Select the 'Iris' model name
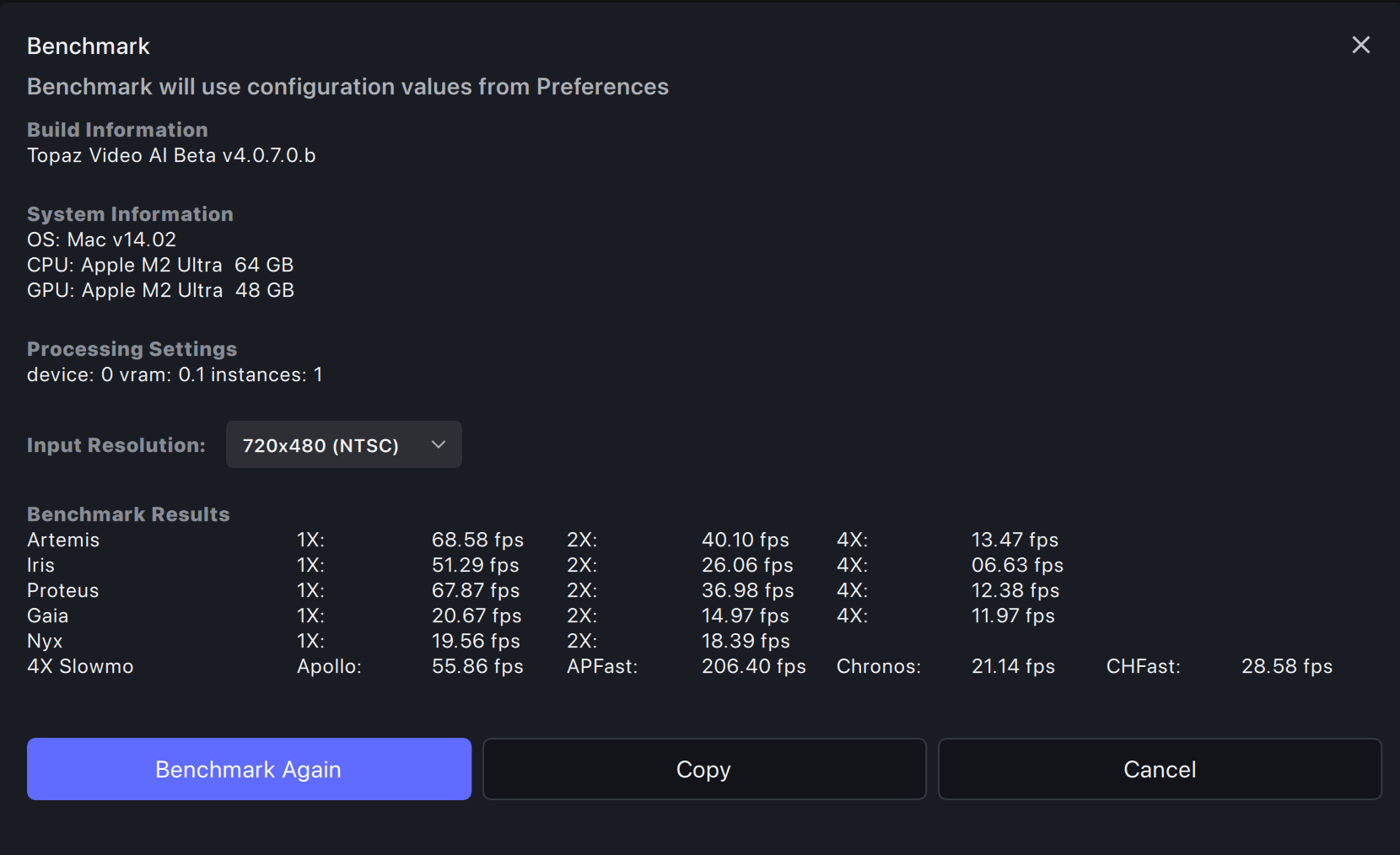The width and height of the screenshot is (1400, 855). (x=40, y=565)
